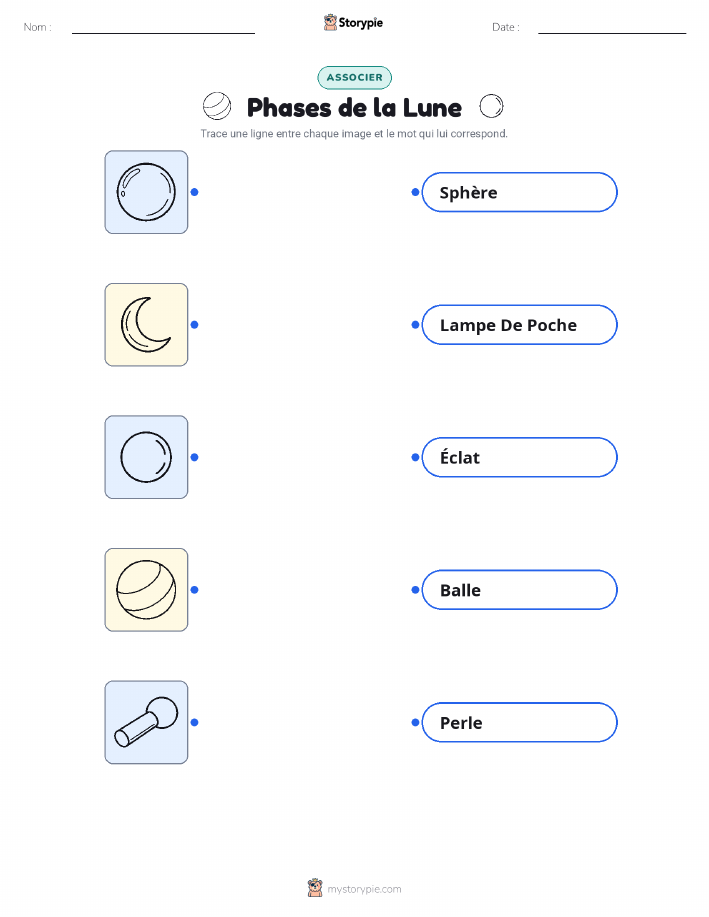Image resolution: width=709 pixels, height=917 pixels.
Task: Click the Date line field
Action: point(612,27)
